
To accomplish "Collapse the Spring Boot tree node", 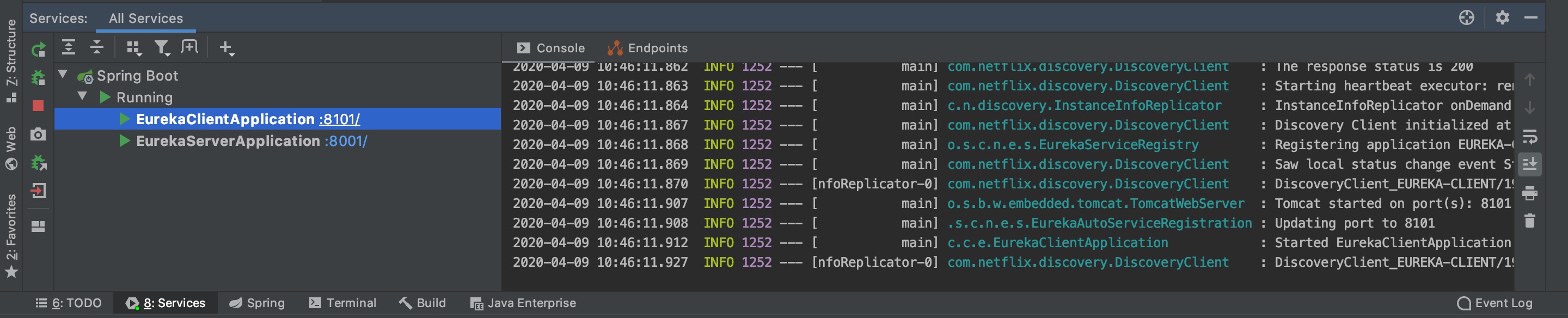I will tap(63, 75).
